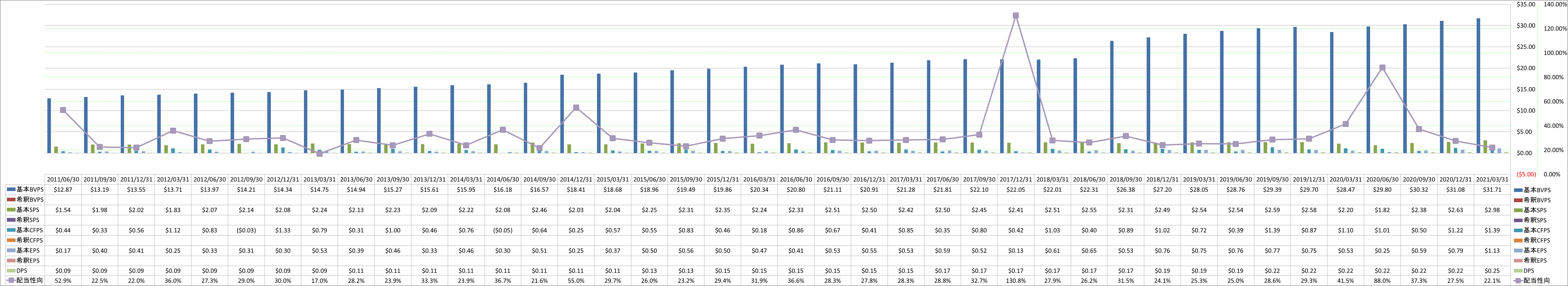Click the 140.00% secondary axis label
The image size is (1568, 286).
coord(1556,4)
